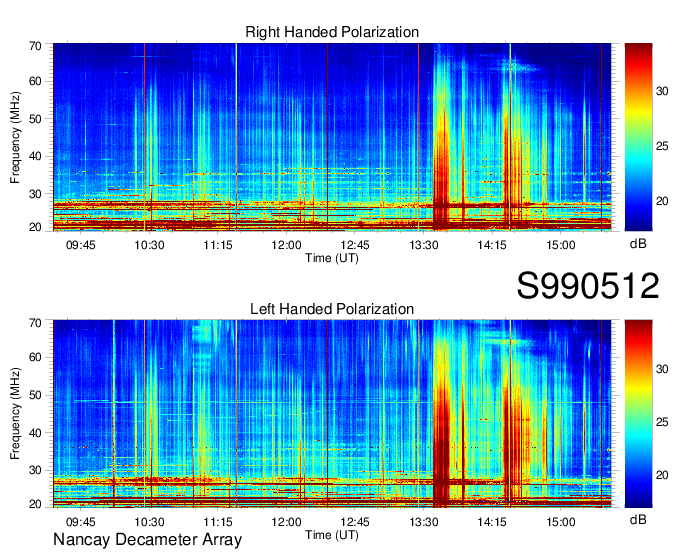Select the S990512 observation label
The image size is (680, 552).
pos(588,286)
